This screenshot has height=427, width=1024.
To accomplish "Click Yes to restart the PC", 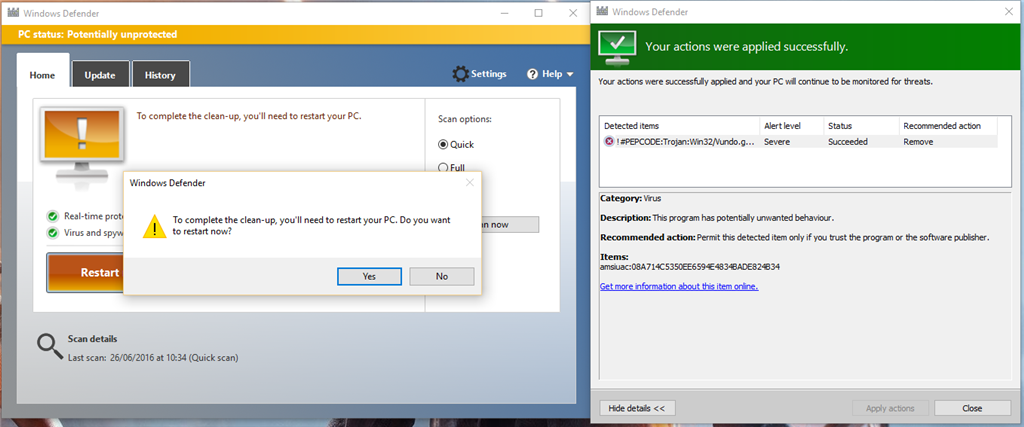I will pos(369,276).
